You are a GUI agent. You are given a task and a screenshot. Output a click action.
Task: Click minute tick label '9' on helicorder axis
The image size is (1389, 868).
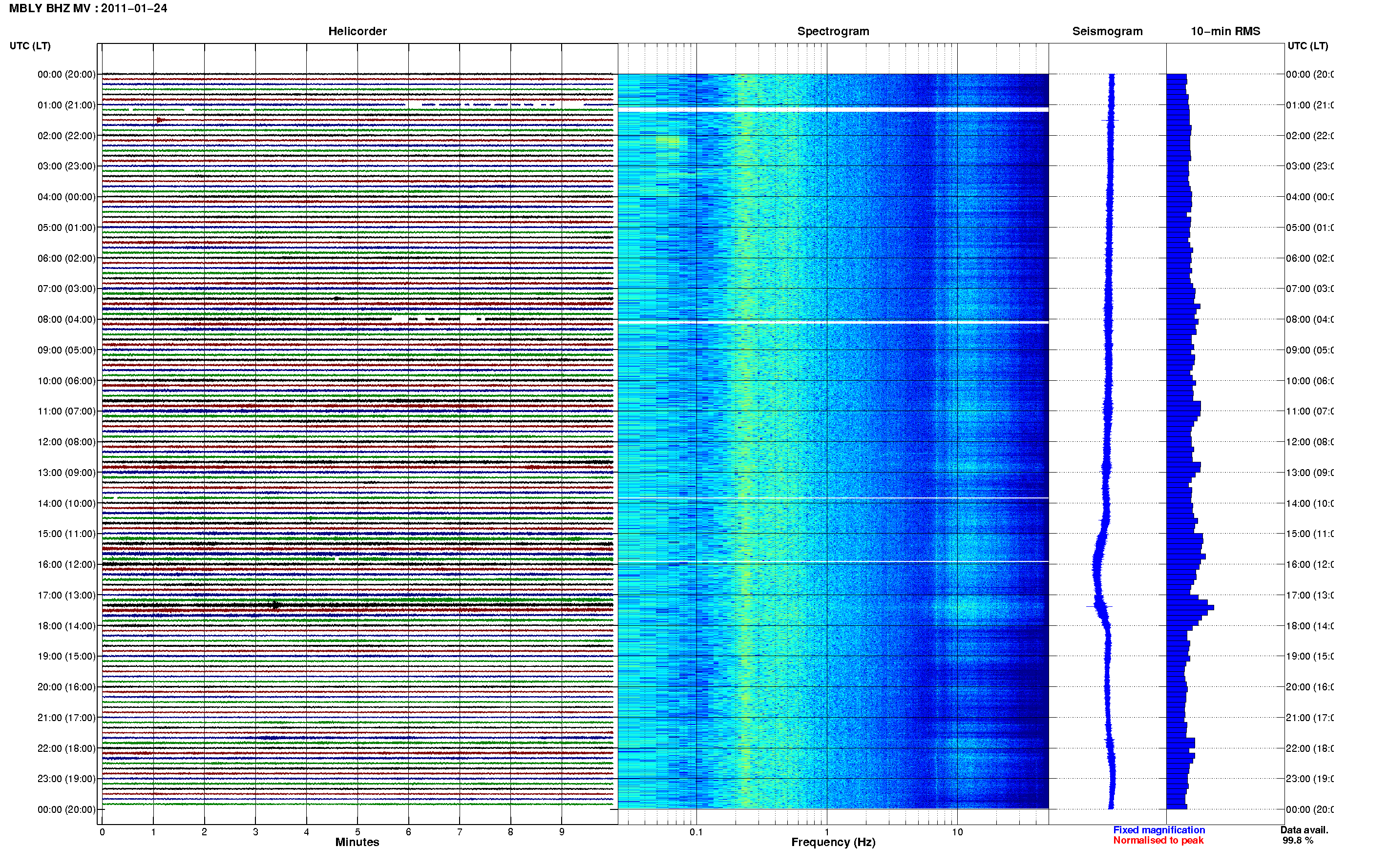coord(562,832)
